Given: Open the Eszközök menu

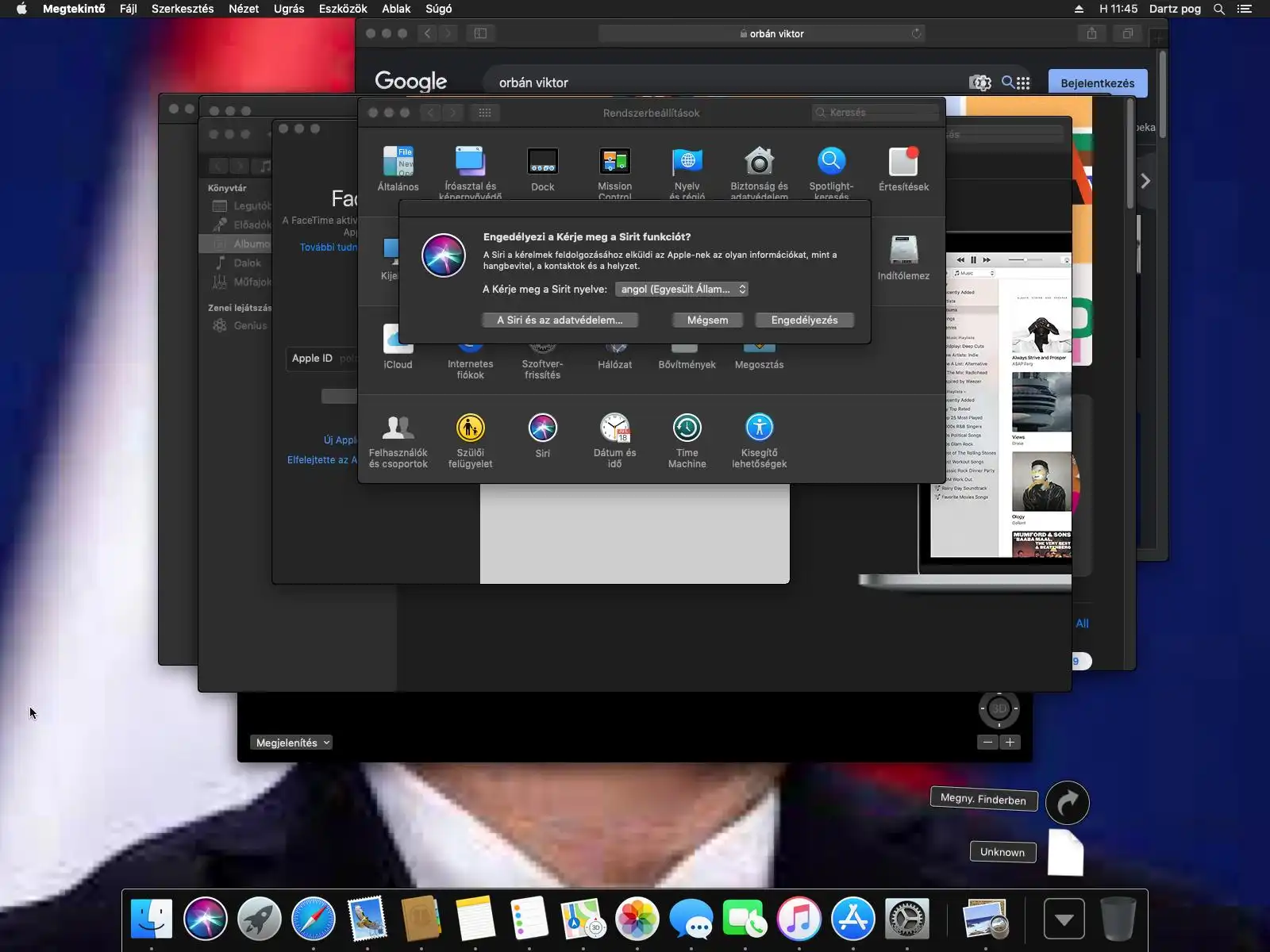Looking at the screenshot, I should pyautogui.click(x=343, y=9).
